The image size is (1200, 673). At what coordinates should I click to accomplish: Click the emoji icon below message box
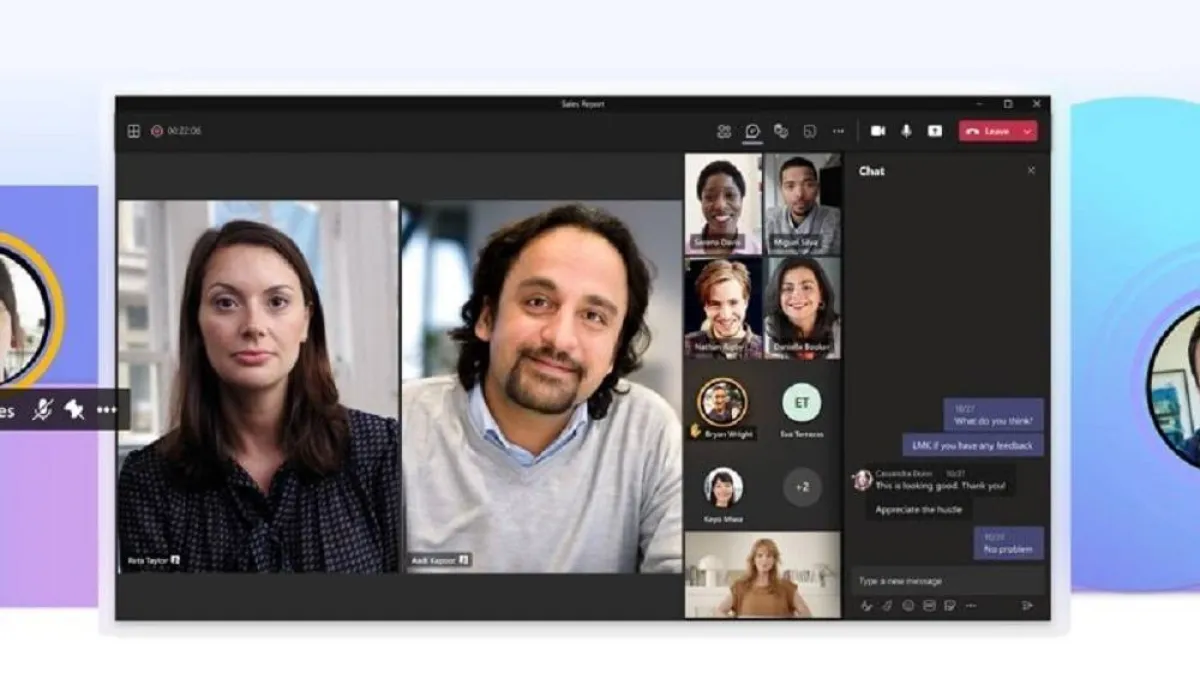tap(908, 605)
